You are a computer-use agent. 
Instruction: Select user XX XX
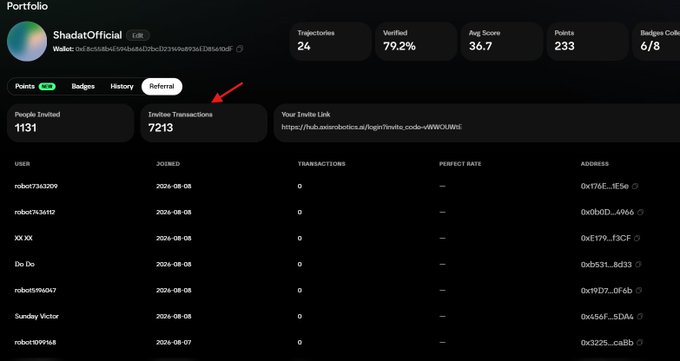pyautogui.click(x=23, y=238)
